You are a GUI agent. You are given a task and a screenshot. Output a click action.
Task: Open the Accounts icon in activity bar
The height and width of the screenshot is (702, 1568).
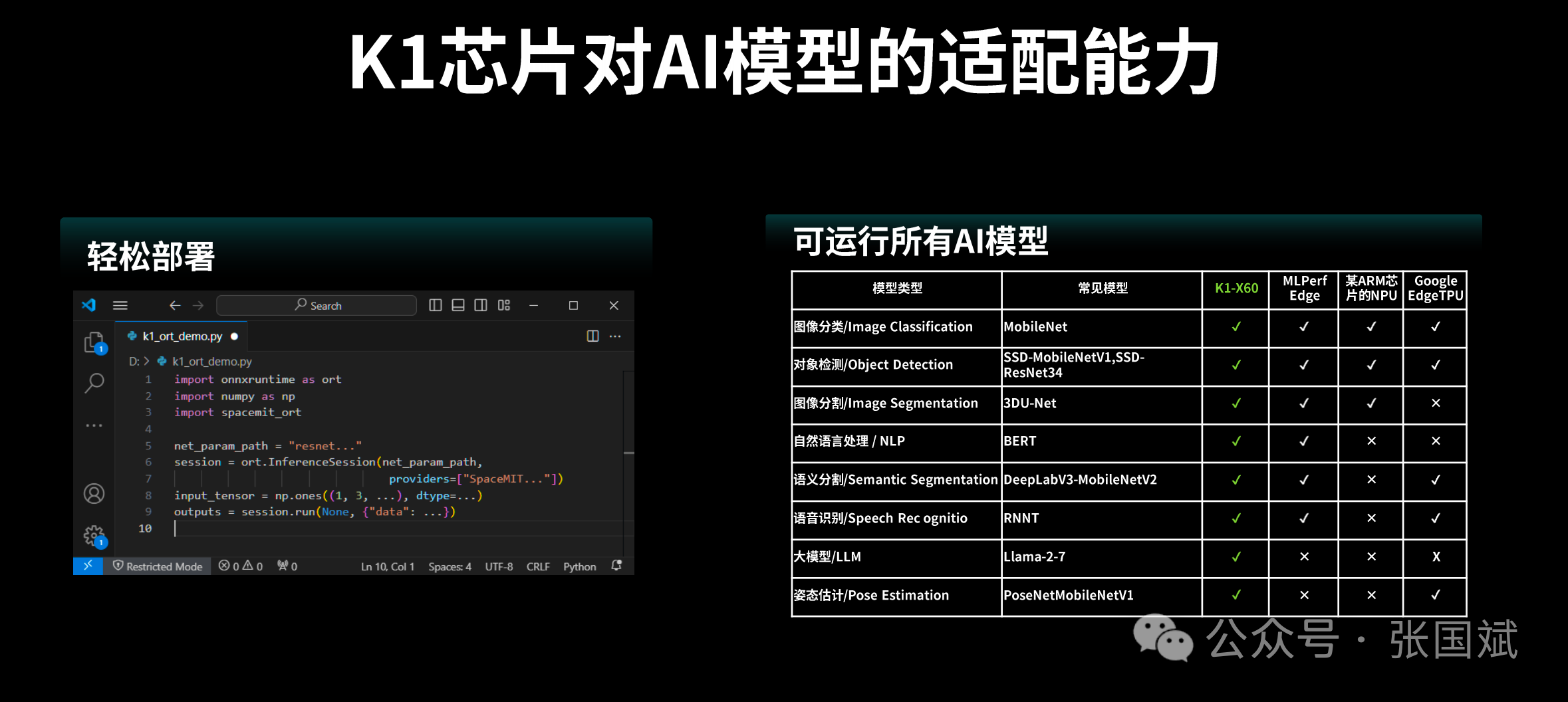click(x=94, y=493)
